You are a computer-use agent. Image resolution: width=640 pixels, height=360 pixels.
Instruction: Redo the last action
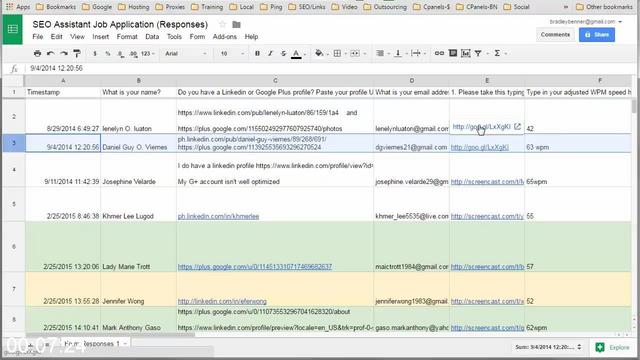[x=64, y=53]
